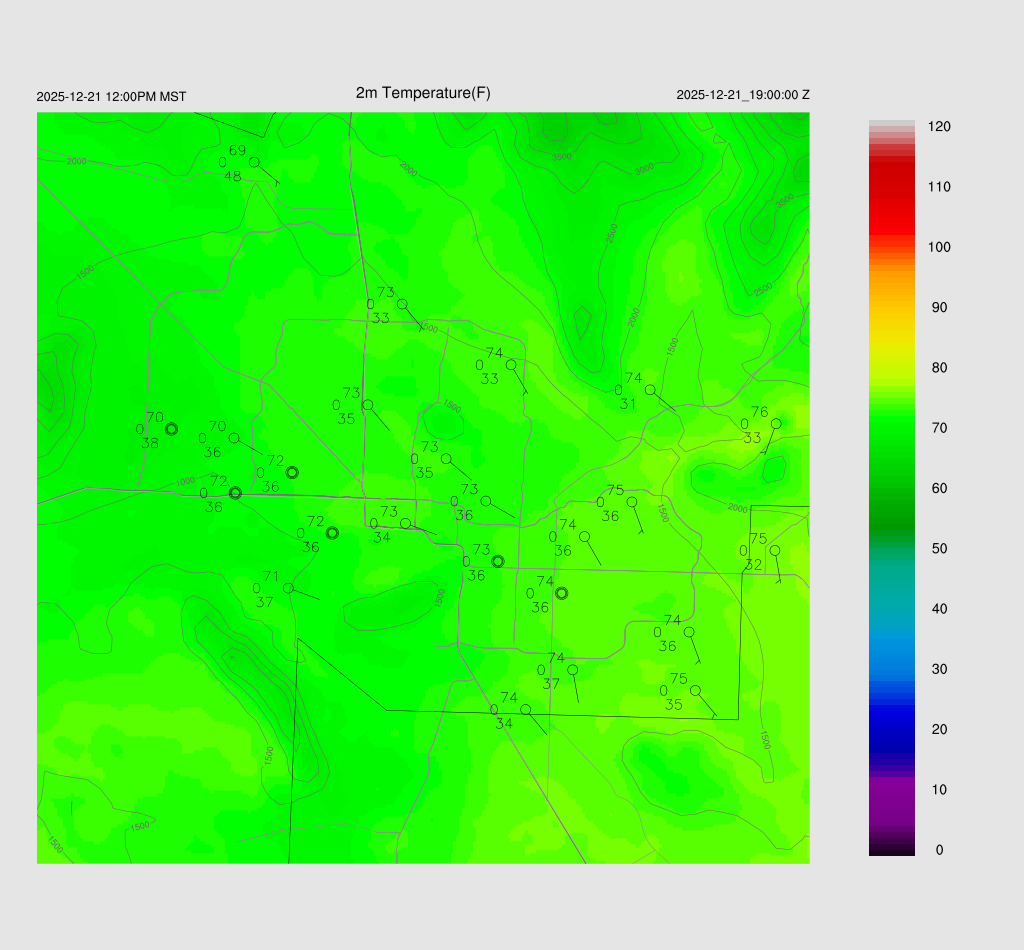Image resolution: width=1024 pixels, height=950 pixels.
Task: Pick the blue section of the temperature legend
Action: tap(891, 710)
